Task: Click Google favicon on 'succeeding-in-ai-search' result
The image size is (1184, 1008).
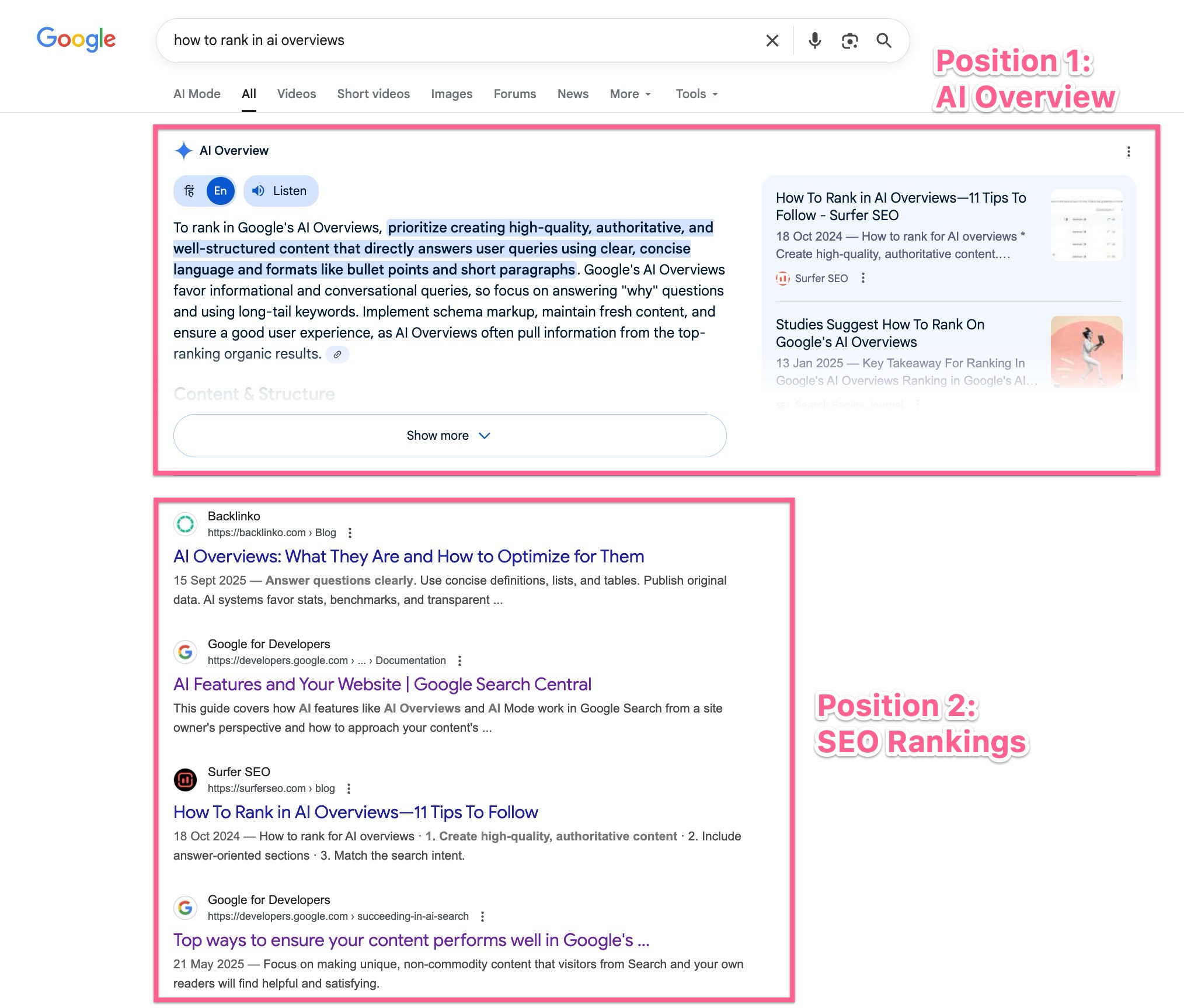Action: (185, 908)
